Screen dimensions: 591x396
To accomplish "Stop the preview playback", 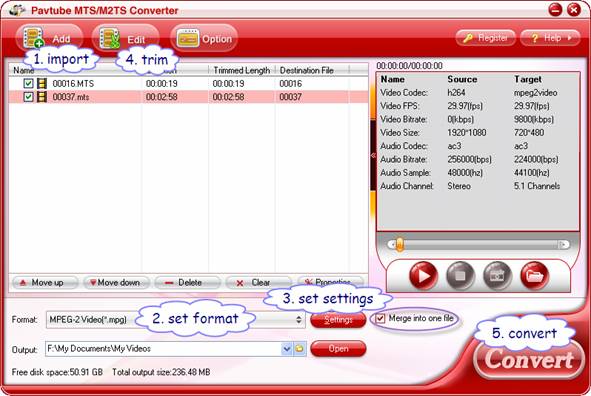I will (460, 276).
